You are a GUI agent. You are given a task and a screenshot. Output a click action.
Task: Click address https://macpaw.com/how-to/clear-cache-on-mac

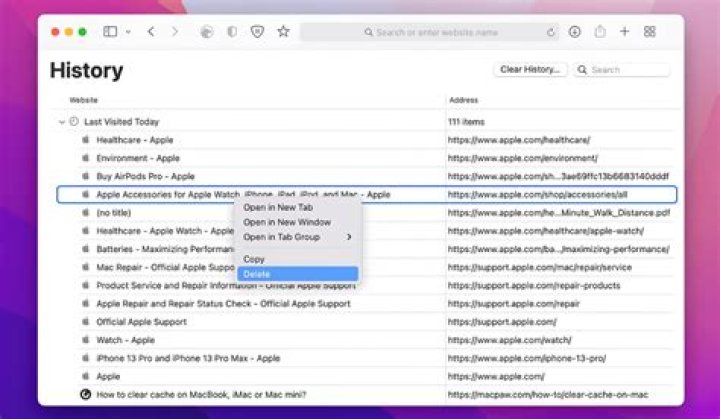point(548,395)
